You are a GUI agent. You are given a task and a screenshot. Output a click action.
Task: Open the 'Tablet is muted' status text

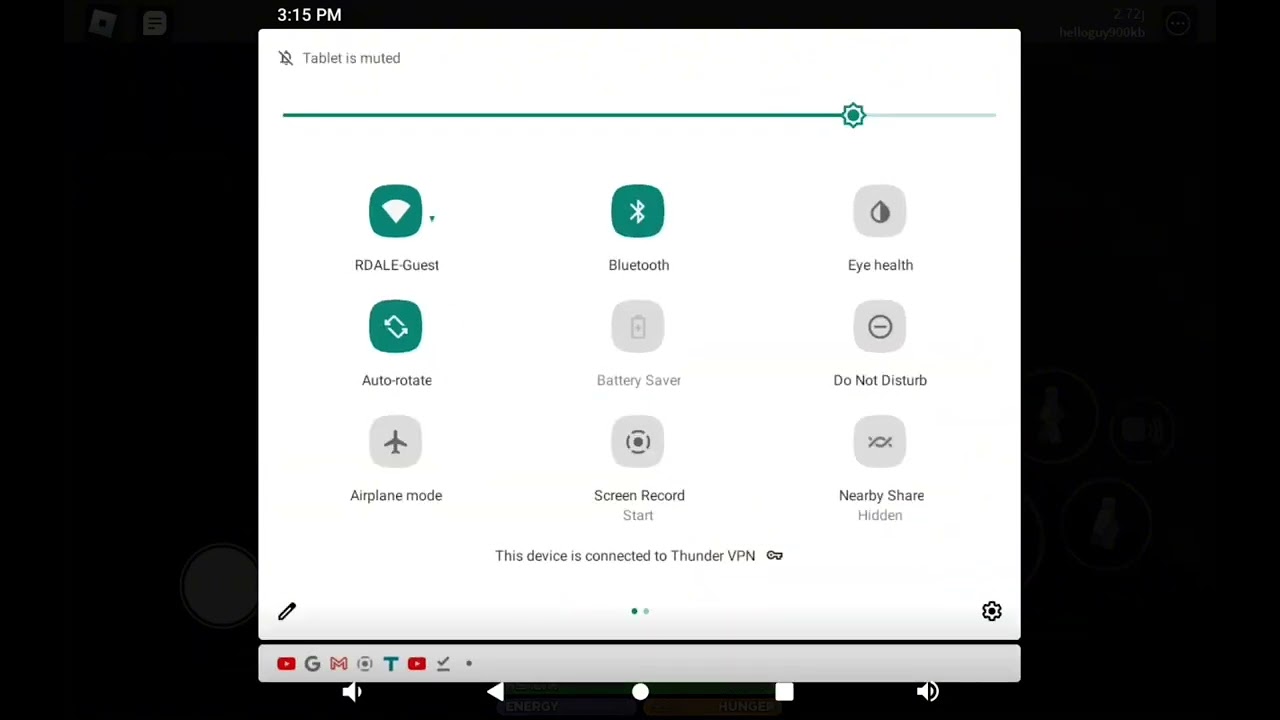pos(351,58)
